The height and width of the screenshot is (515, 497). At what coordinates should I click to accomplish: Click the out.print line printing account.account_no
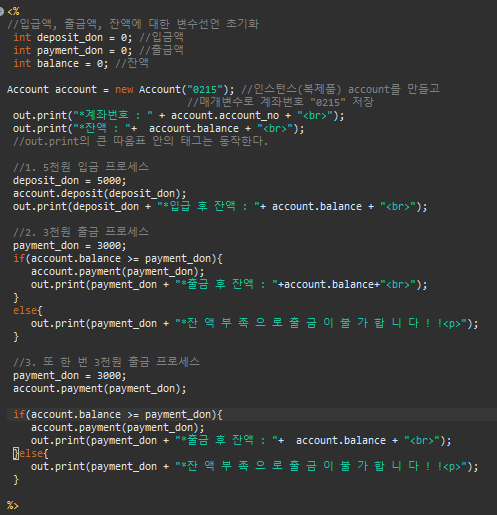(178, 115)
